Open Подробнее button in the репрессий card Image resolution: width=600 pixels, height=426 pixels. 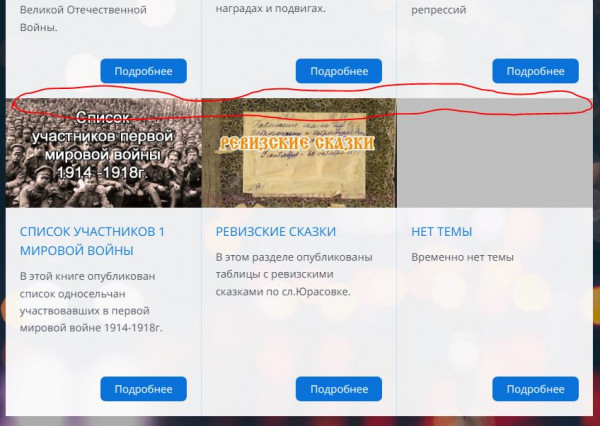click(x=535, y=71)
